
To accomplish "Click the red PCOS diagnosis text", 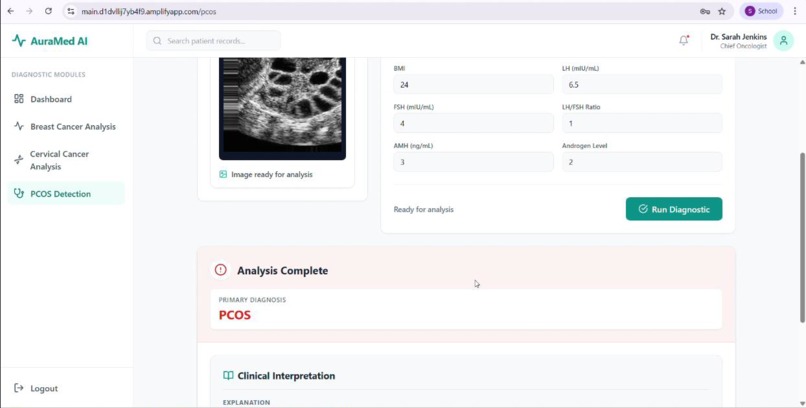I will (x=234, y=315).
